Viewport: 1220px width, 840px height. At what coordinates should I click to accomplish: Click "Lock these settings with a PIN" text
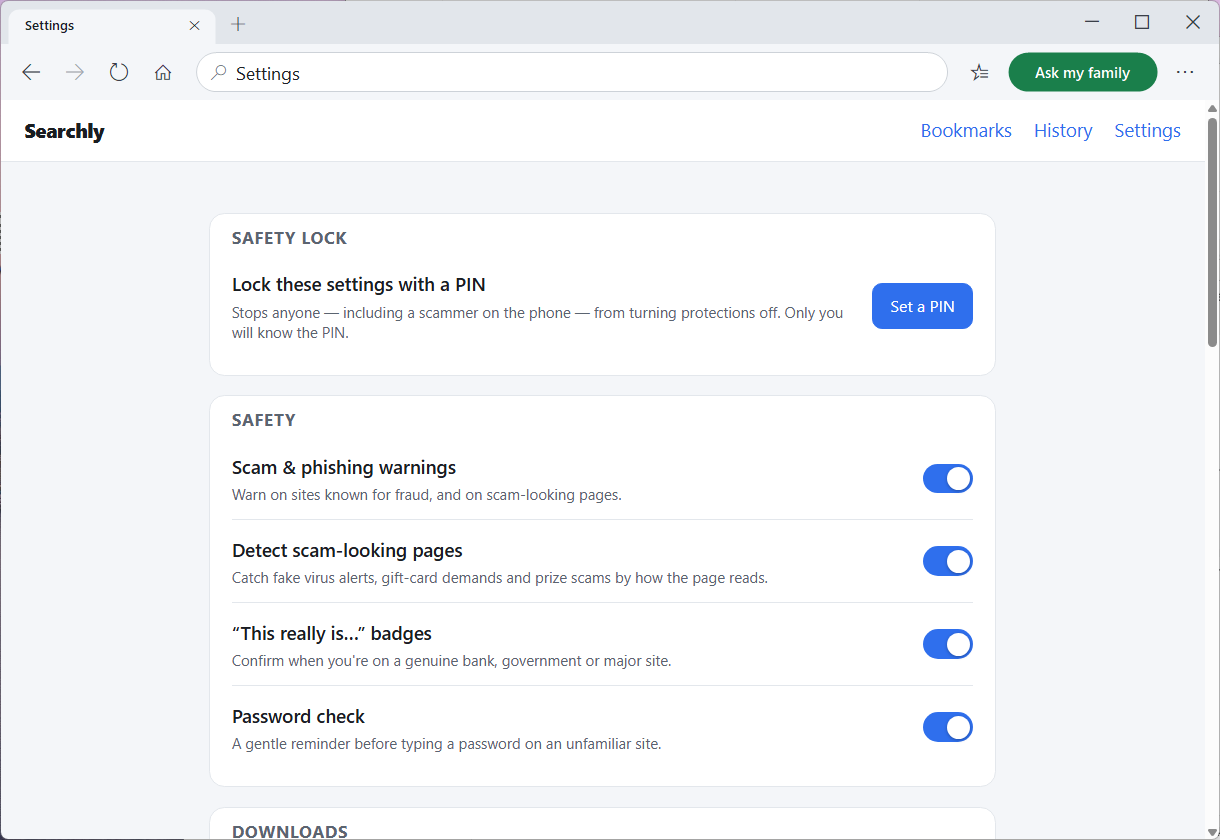point(359,285)
